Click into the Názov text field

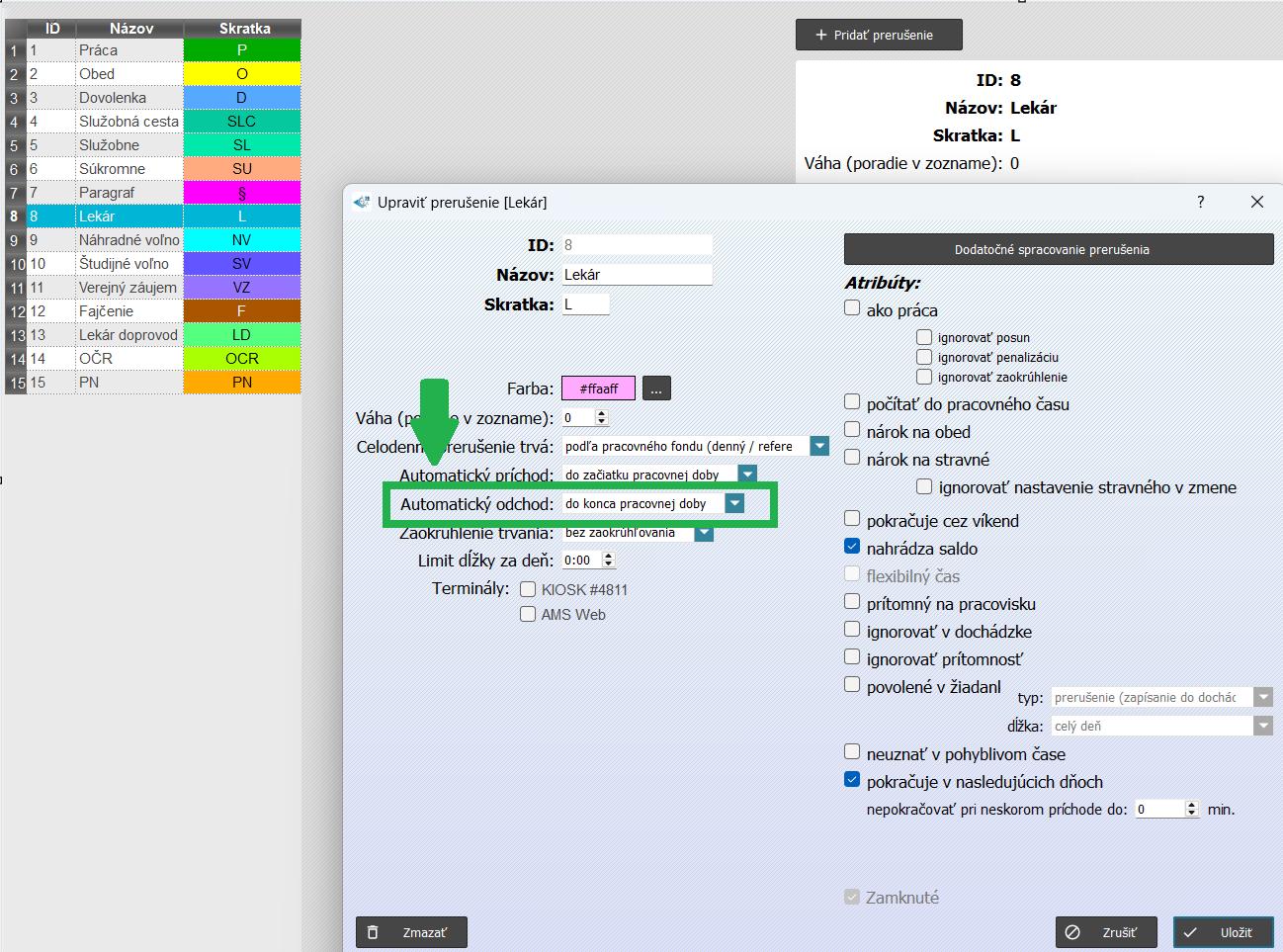[x=637, y=275]
